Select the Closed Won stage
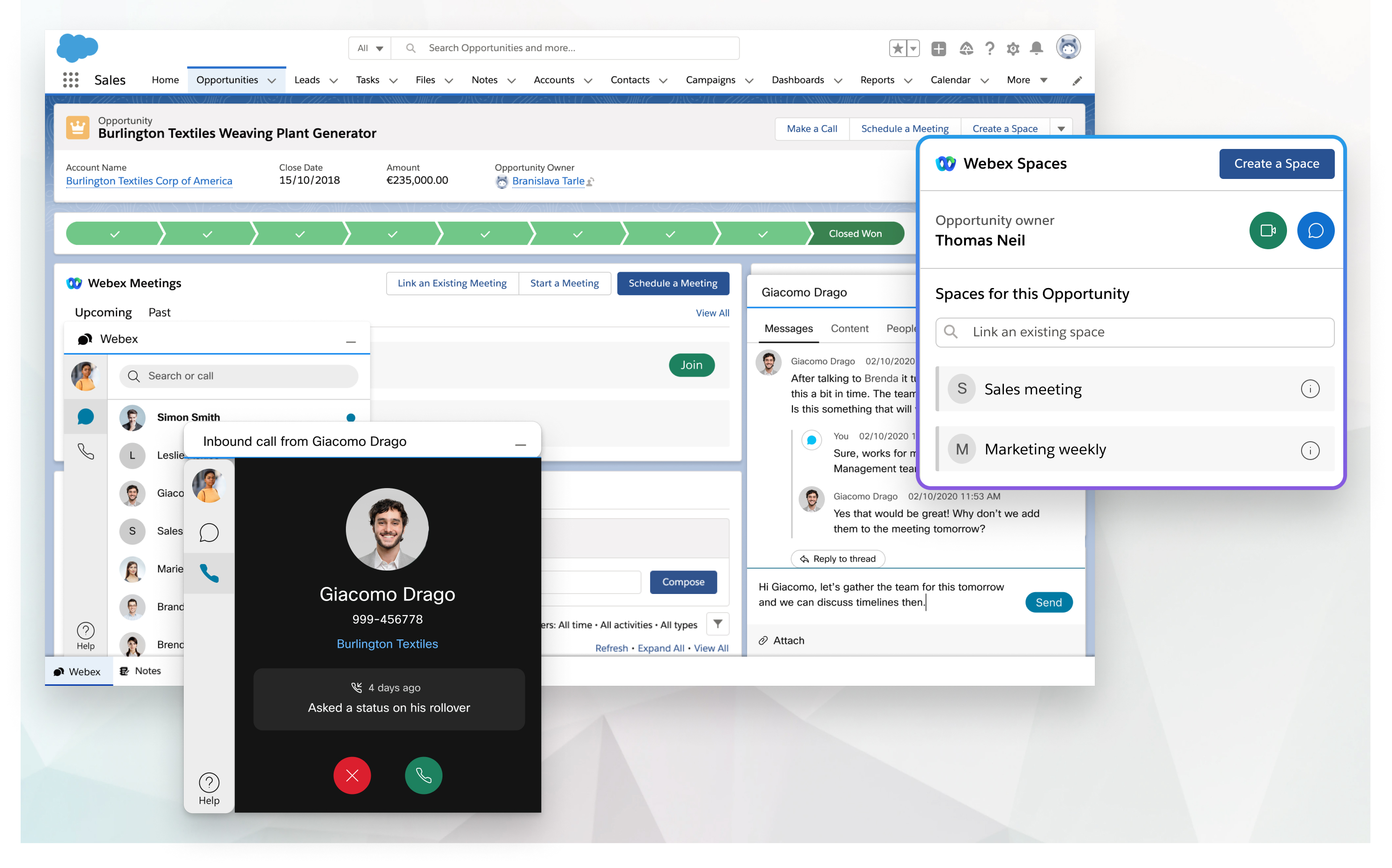 (x=856, y=234)
